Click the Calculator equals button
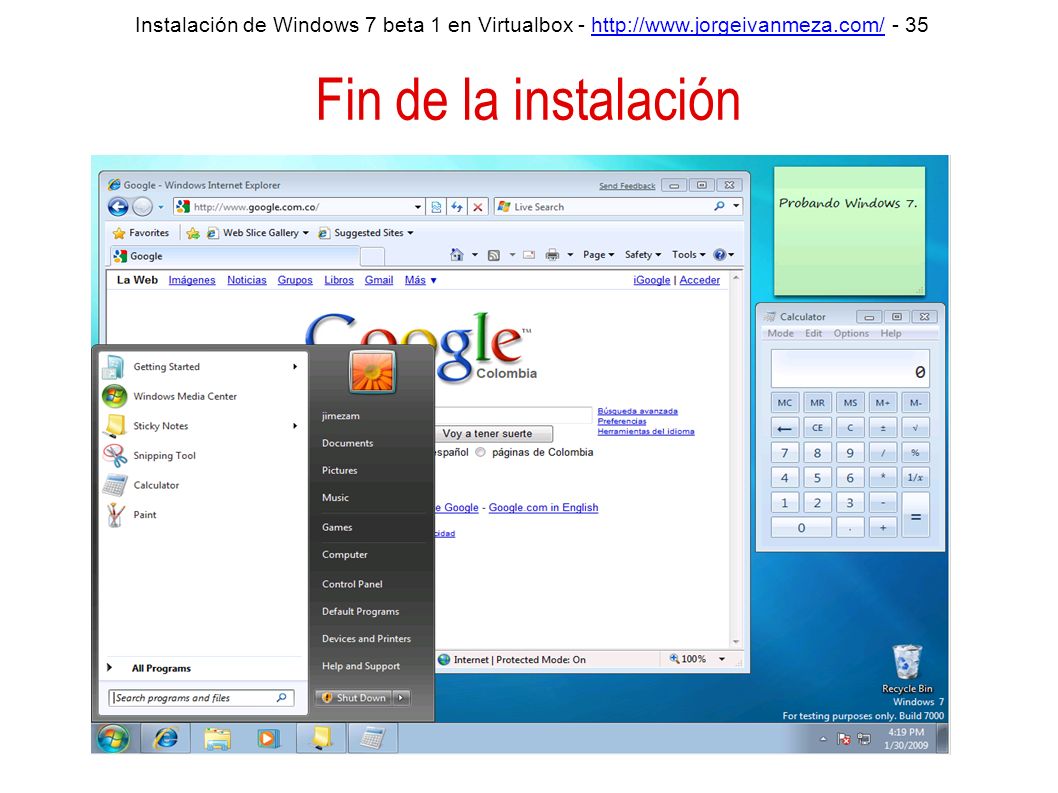This screenshot has width=1058, height=793. 916,515
